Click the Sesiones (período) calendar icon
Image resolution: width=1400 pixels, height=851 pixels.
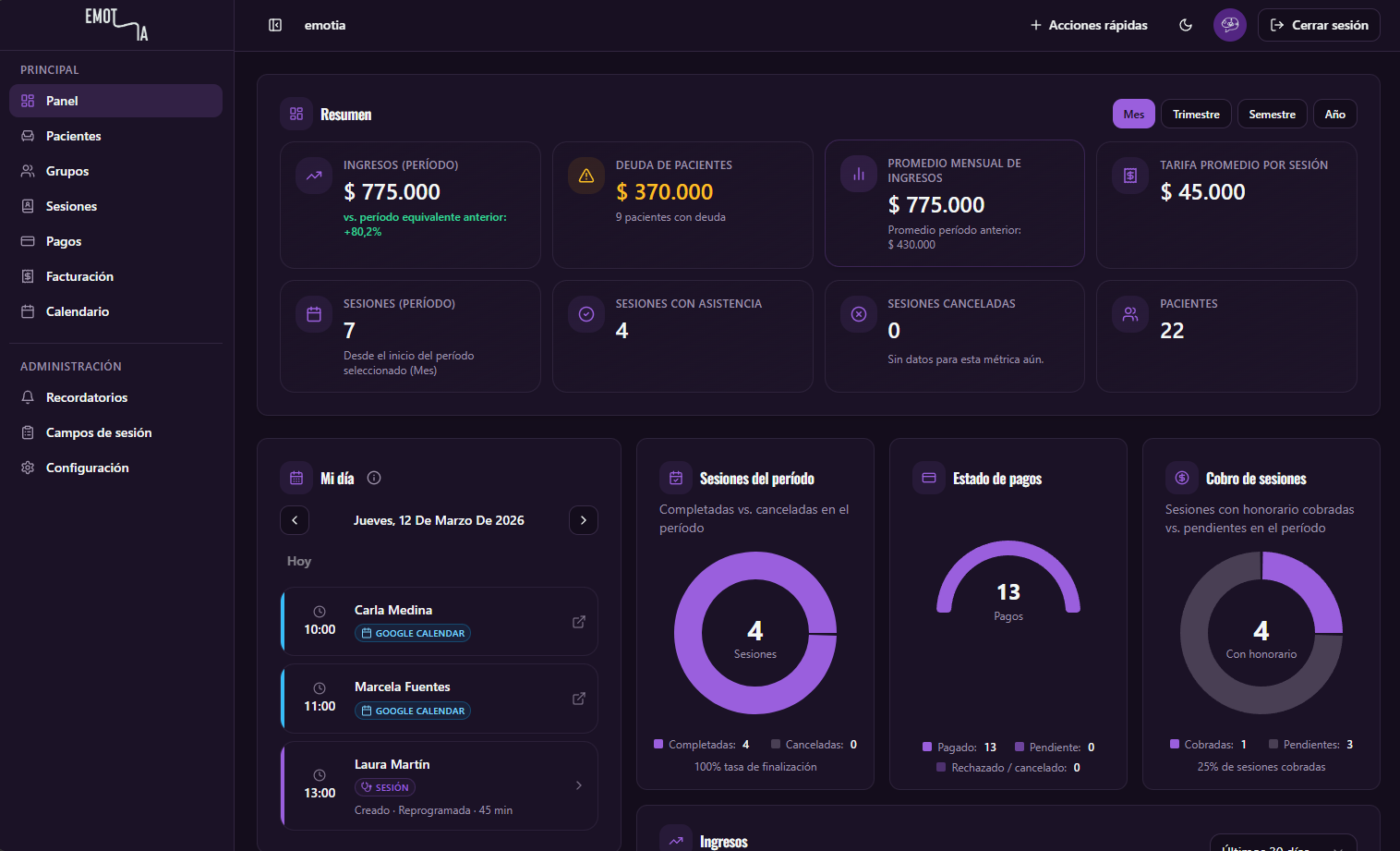click(x=314, y=314)
